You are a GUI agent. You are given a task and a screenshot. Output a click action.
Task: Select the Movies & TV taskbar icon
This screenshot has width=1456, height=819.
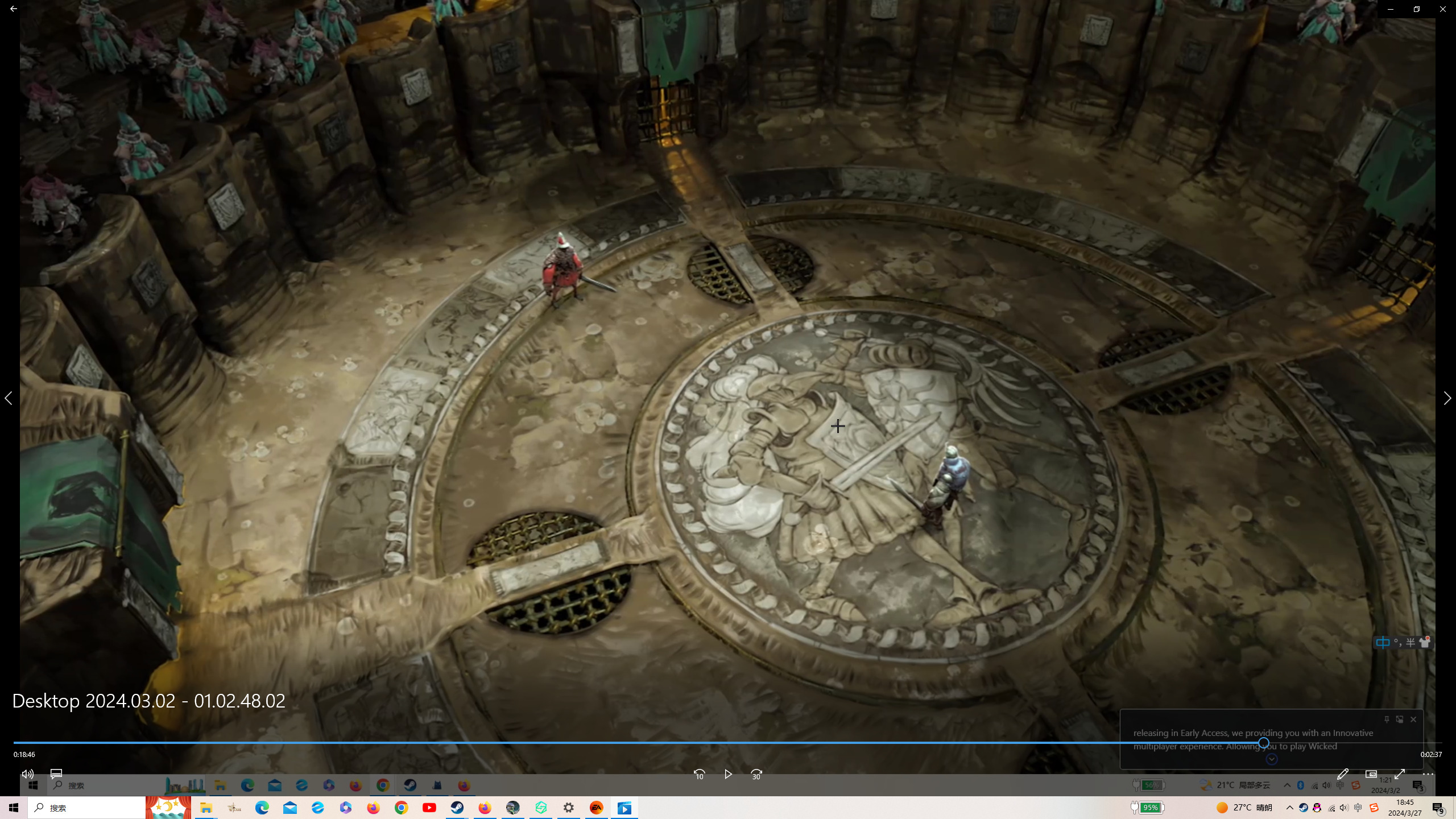[624, 808]
